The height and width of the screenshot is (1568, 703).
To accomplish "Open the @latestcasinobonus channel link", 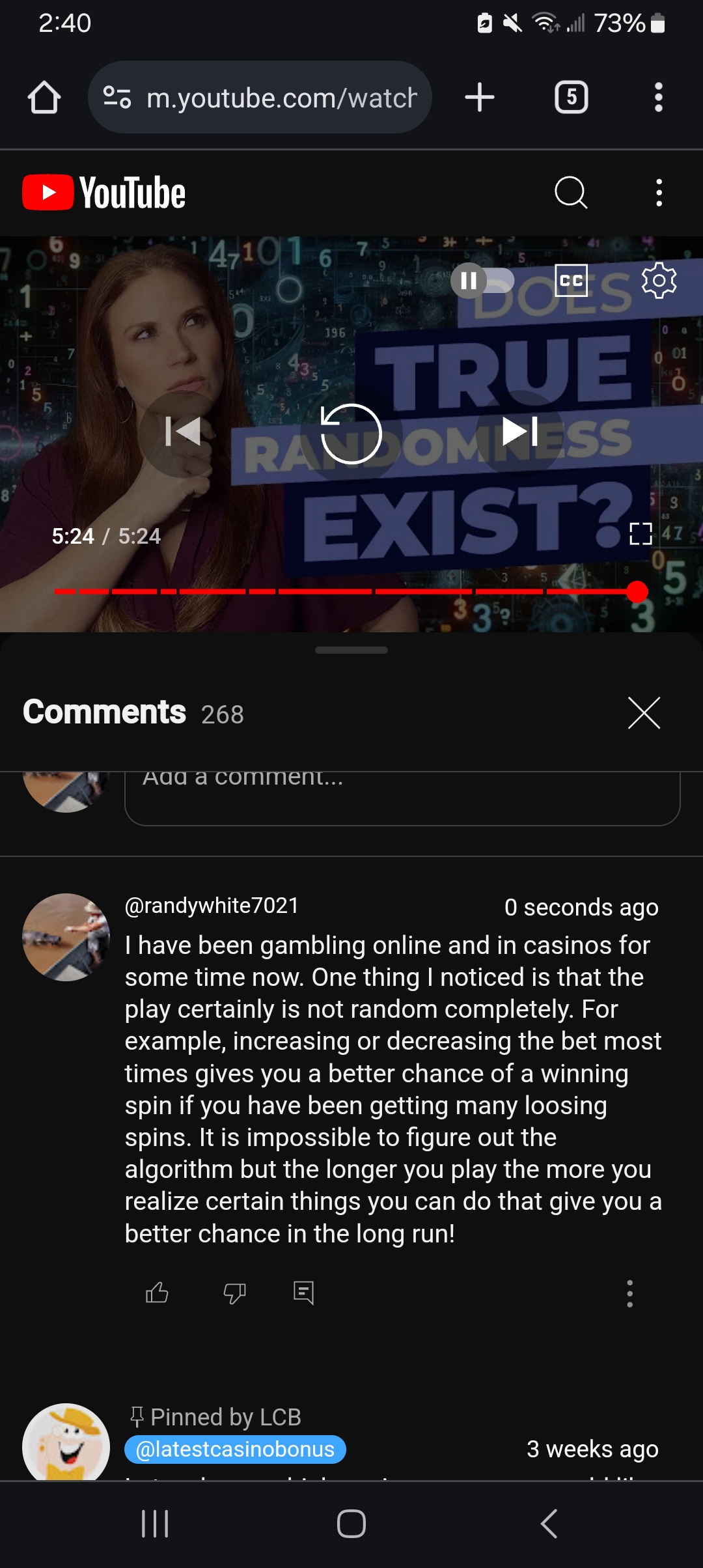I will 235,1449.
